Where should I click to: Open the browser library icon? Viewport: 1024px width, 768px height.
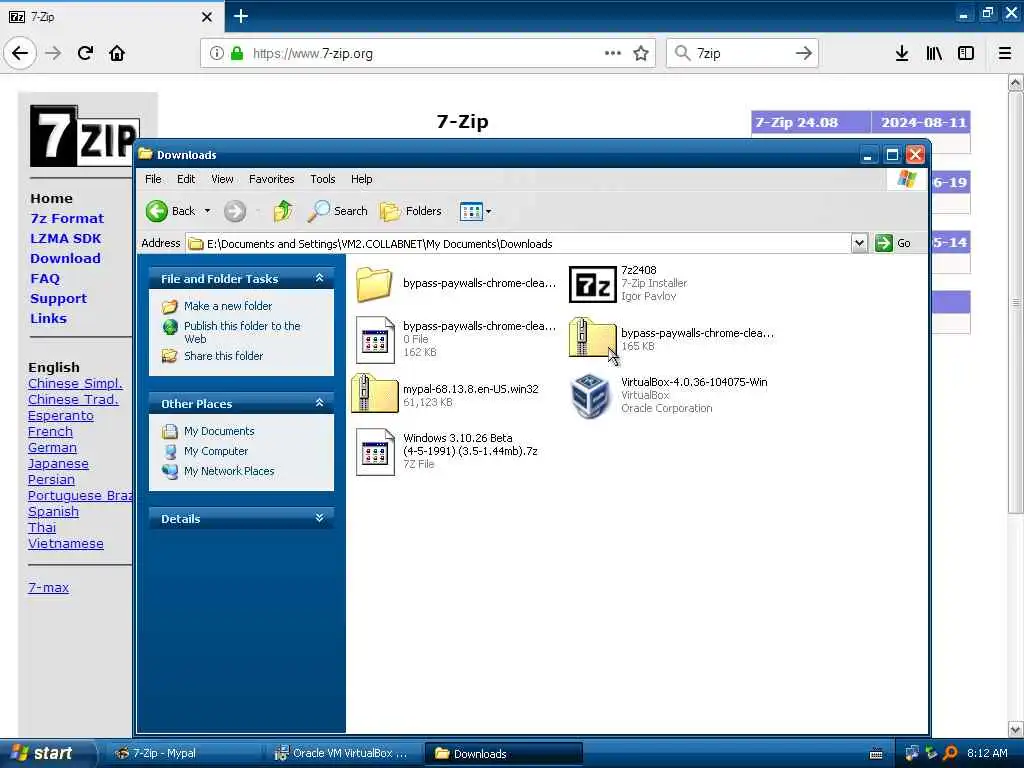934,53
